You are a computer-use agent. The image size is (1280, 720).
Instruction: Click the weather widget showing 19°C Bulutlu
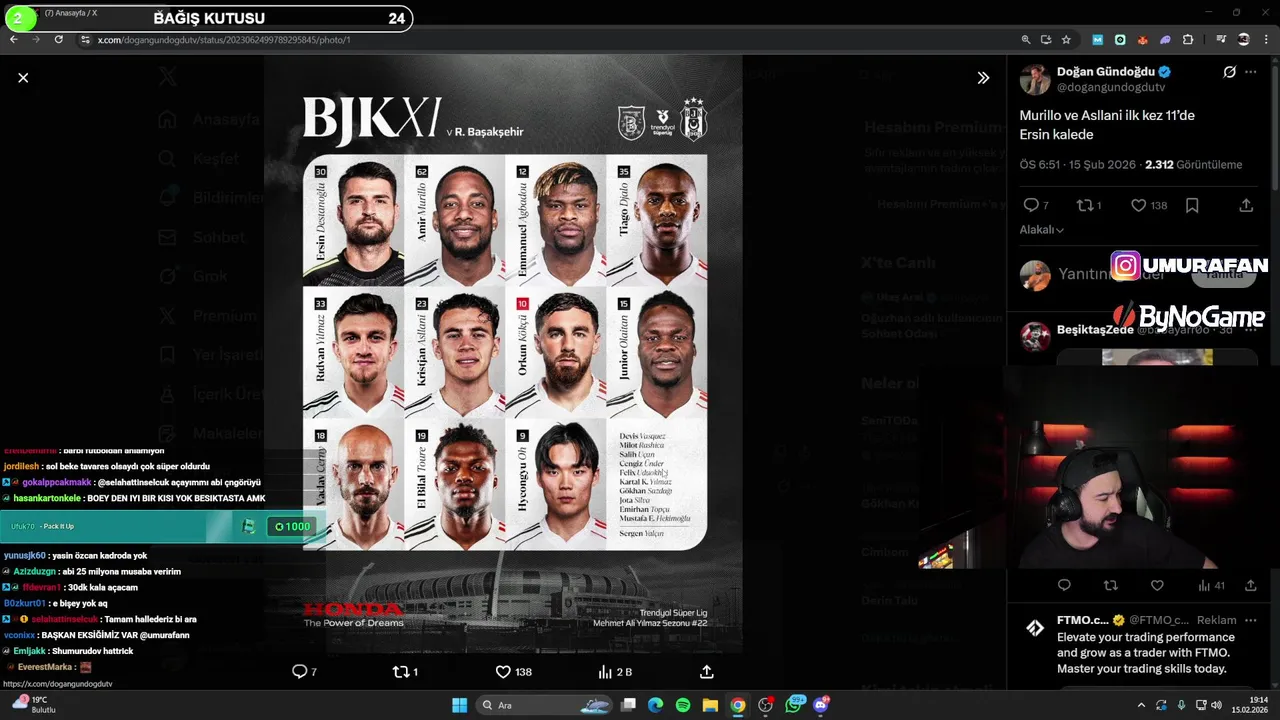pyautogui.click(x=32, y=704)
